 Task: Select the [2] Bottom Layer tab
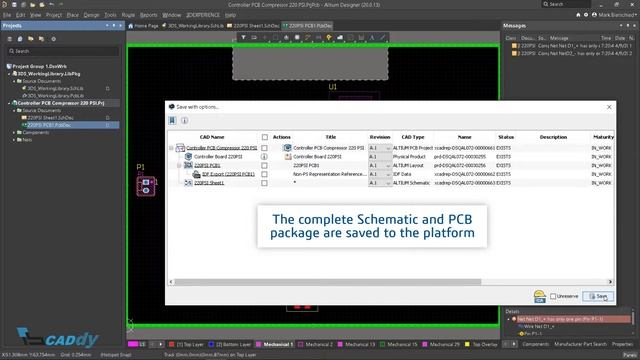click(x=230, y=344)
